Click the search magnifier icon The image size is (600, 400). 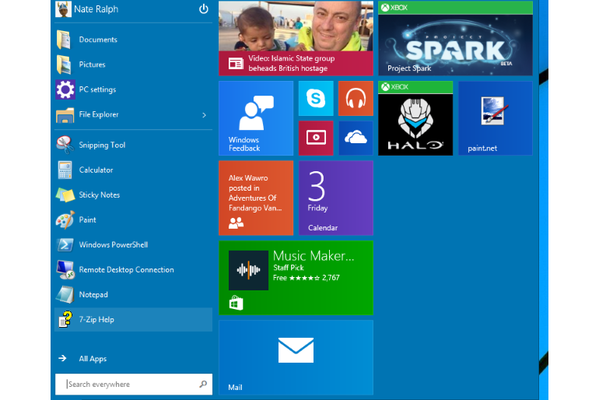(203, 384)
